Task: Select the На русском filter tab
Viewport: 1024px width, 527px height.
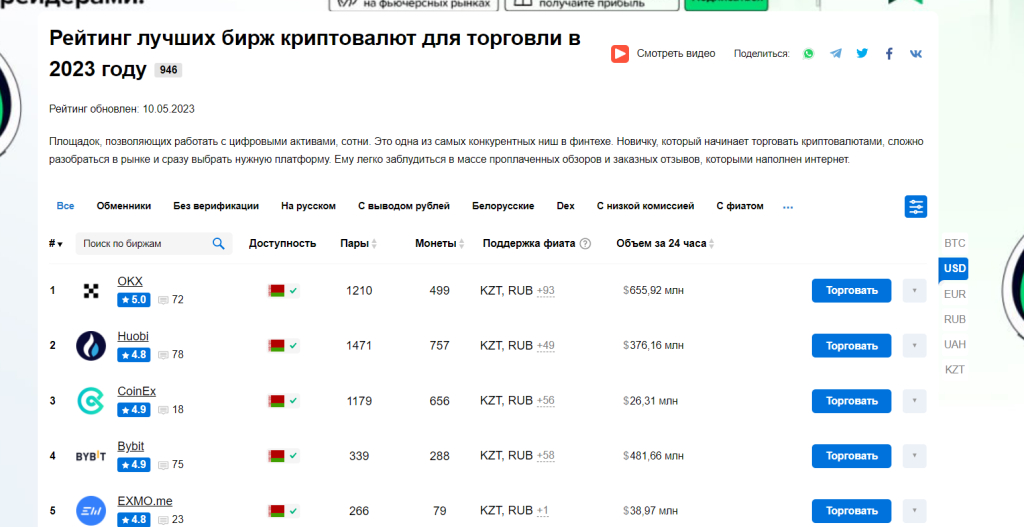Action: pyautogui.click(x=308, y=206)
